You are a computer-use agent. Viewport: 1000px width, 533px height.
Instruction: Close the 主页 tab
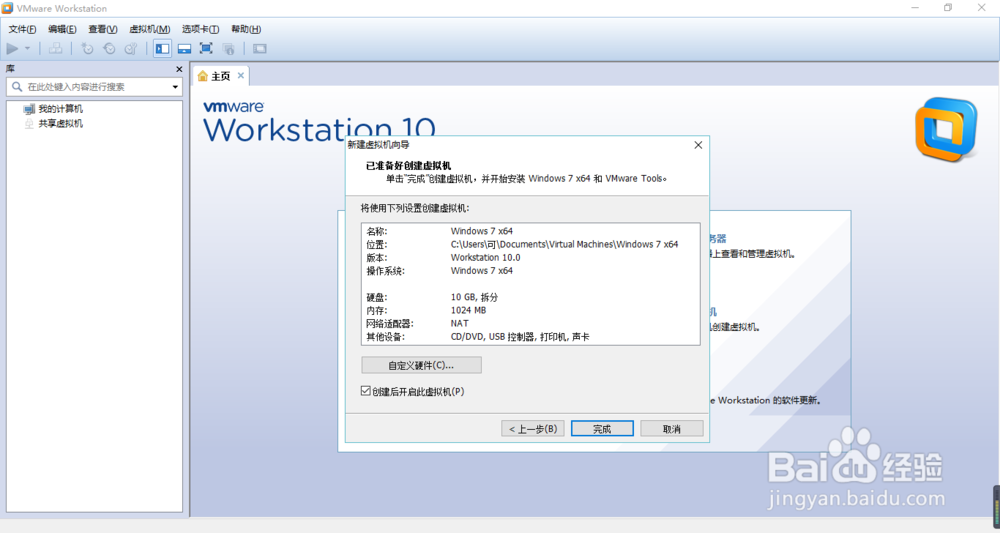pos(240,75)
